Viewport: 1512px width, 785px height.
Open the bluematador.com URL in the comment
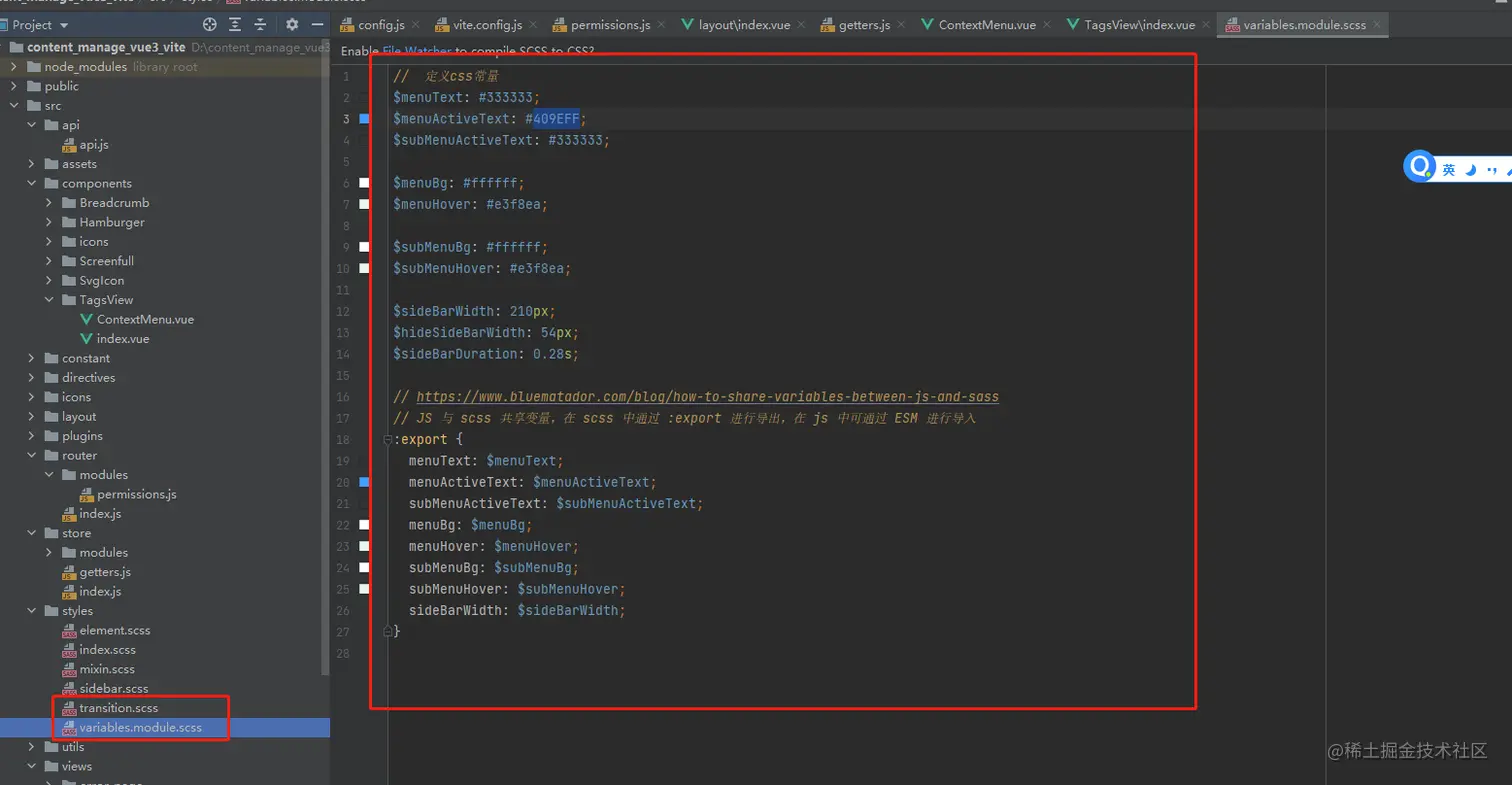707,397
